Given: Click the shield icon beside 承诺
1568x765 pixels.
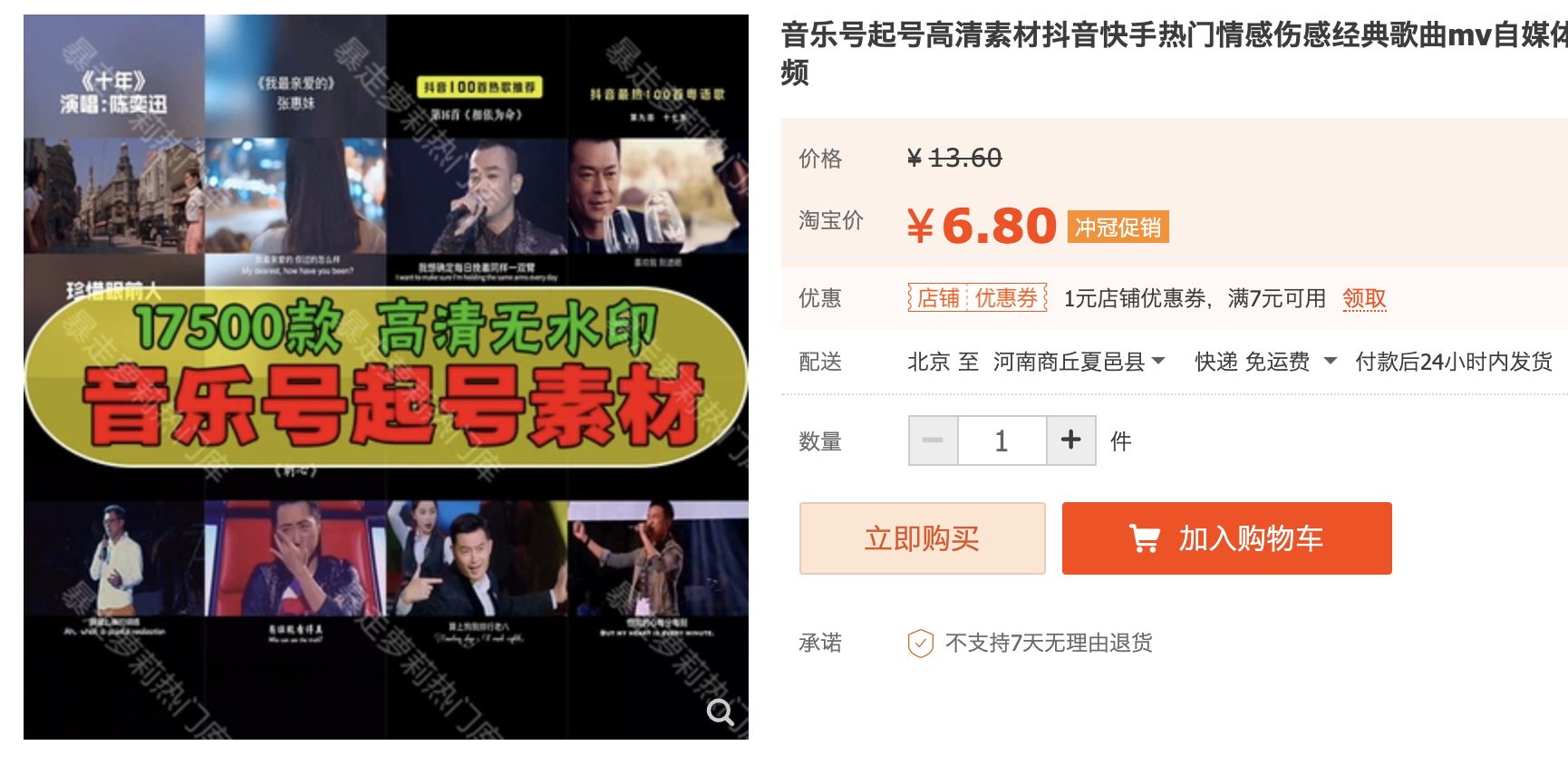Looking at the screenshot, I should click(x=920, y=644).
